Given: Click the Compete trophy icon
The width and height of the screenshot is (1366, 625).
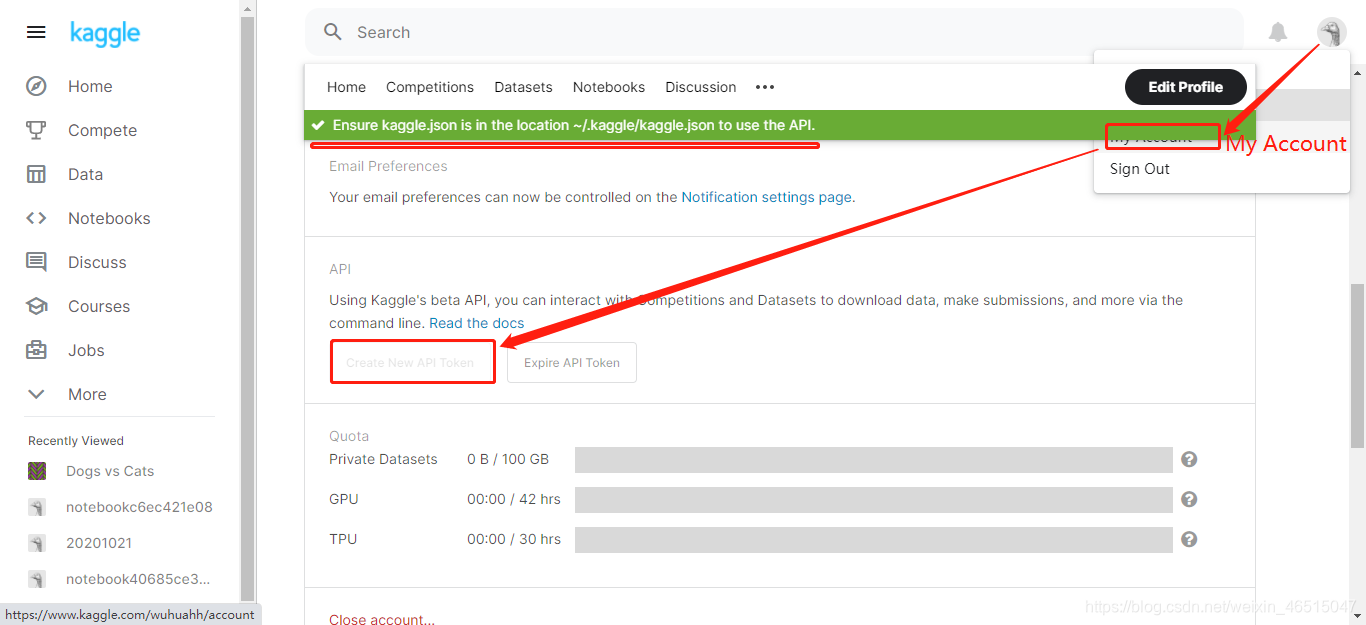Looking at the screenshot, I should 36,130.
